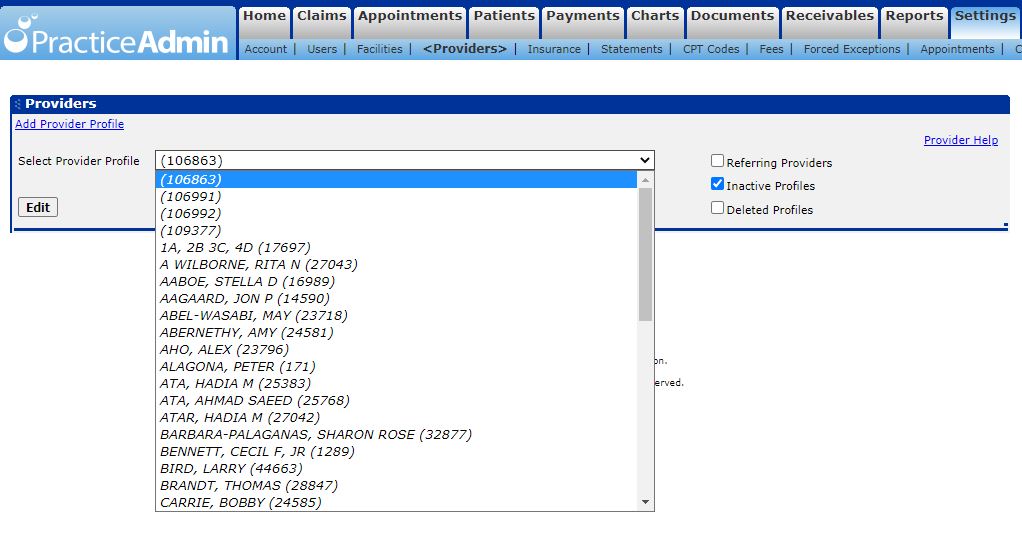Click the Providers panel grip icon
The image size is (1022, 533).
[x=18, y=104]
